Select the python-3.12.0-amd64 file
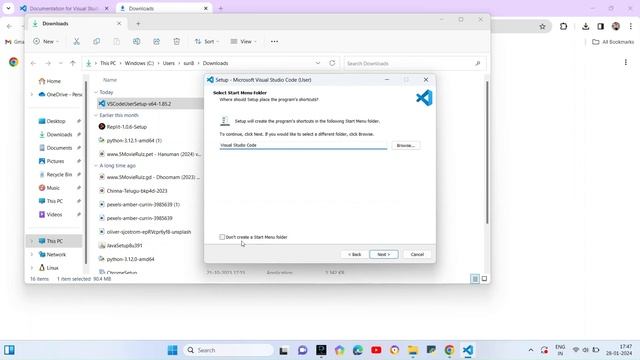Screen dimensions: 640x360 pos(130,259)
